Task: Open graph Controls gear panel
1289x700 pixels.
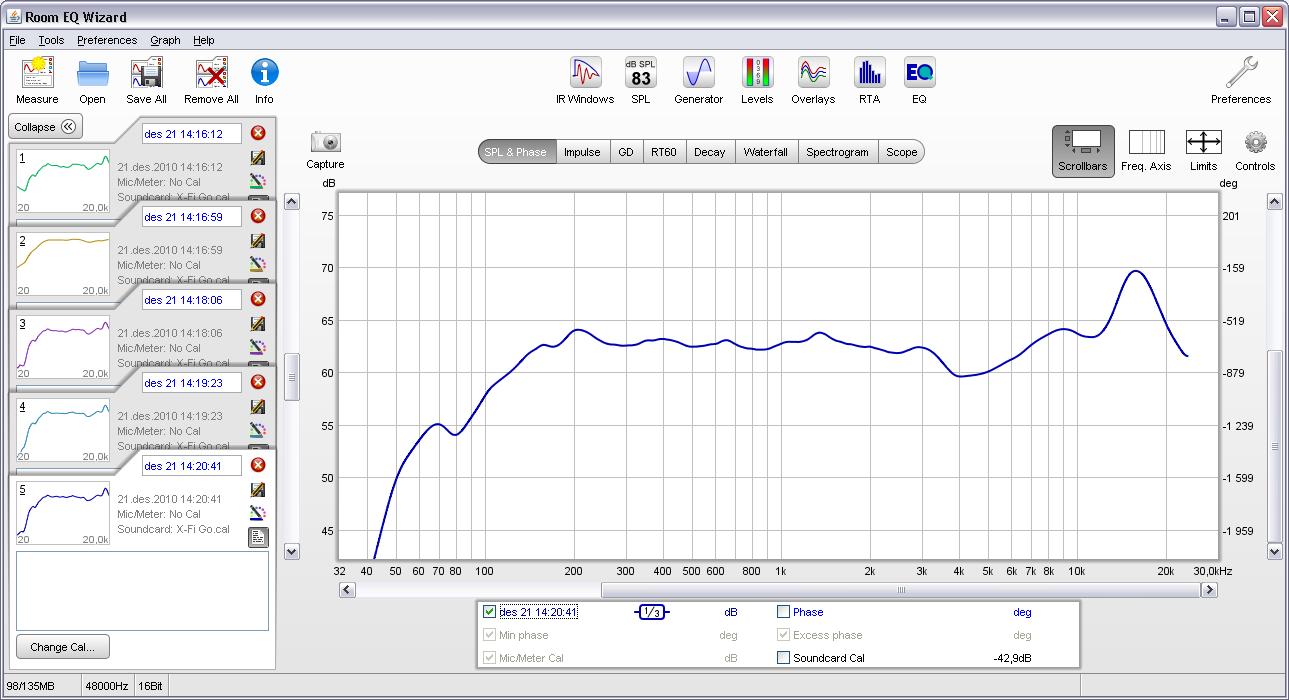Action: (x=1255, y=143)
